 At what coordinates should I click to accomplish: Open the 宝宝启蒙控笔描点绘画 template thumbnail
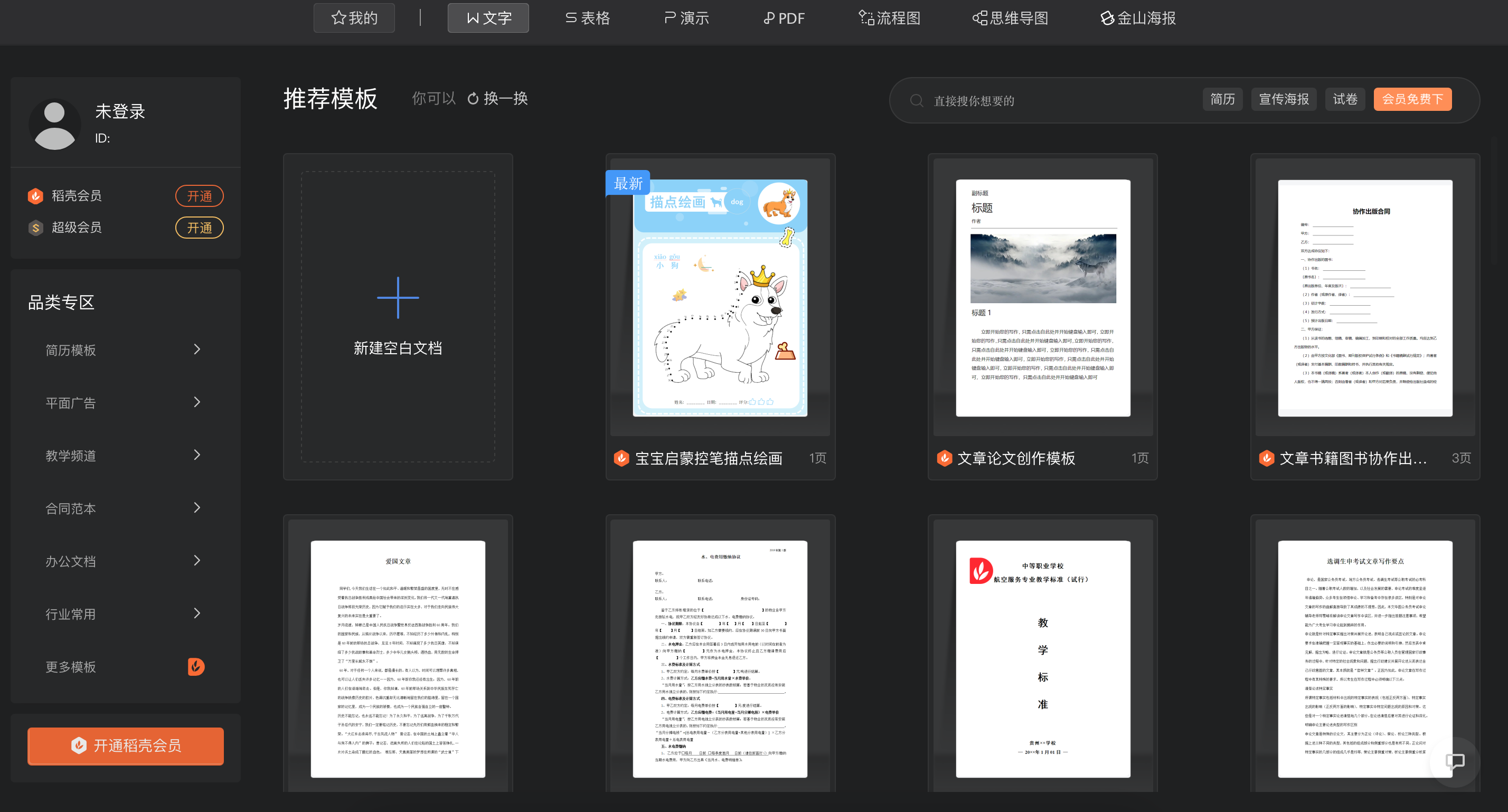click(x=720, y=297)
